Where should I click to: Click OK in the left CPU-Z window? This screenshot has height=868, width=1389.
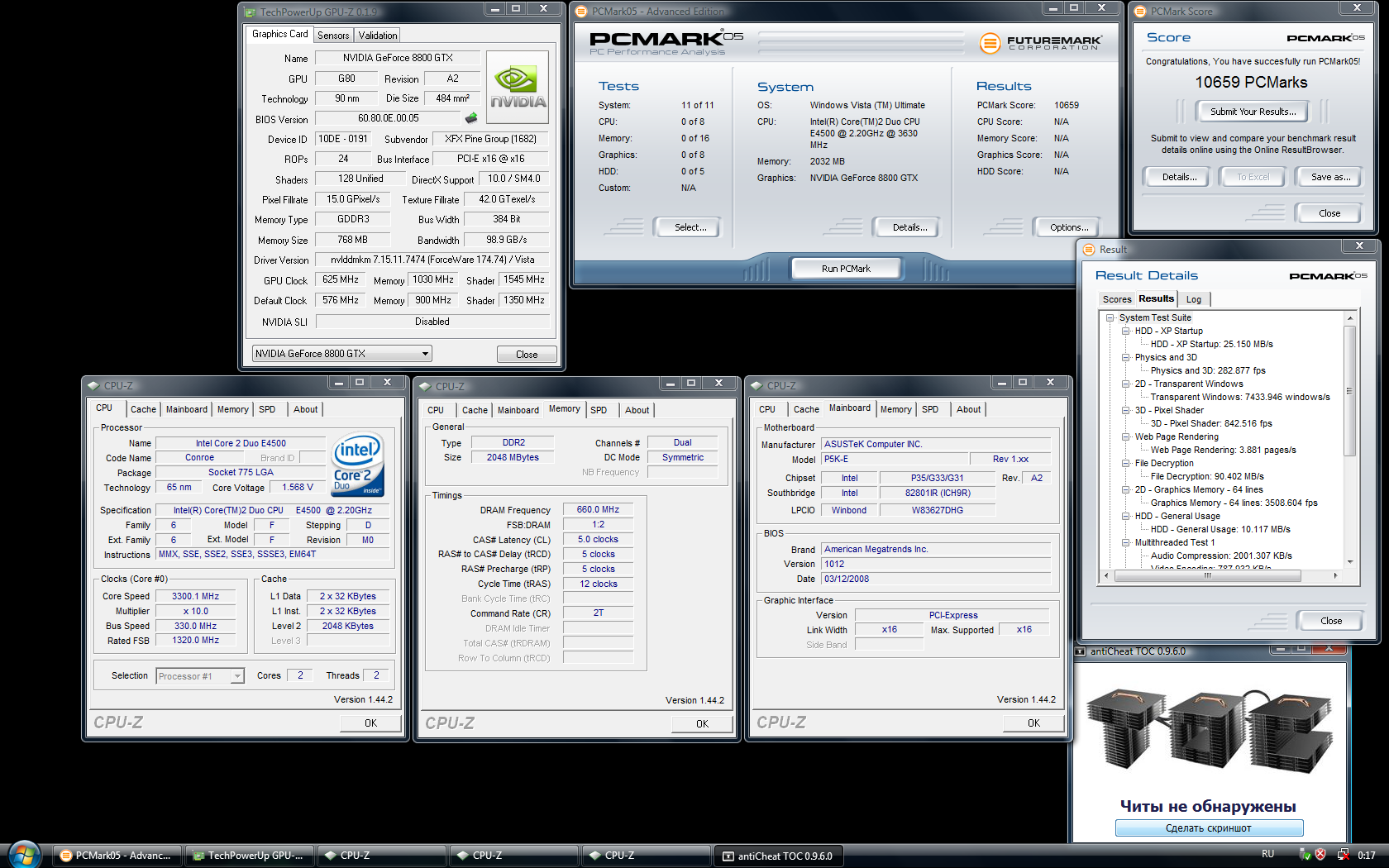click(370, 723)
